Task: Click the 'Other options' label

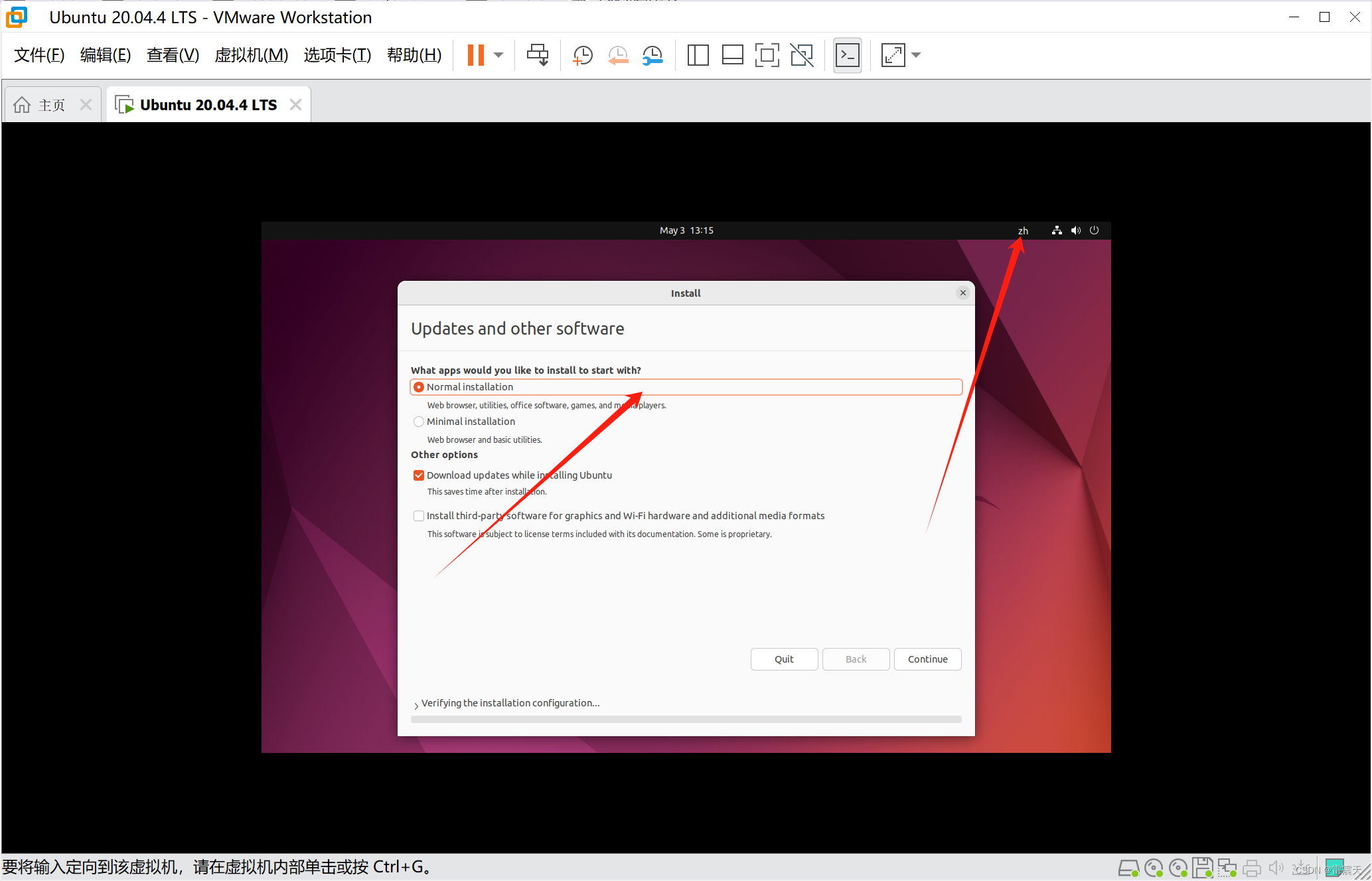Action: (444, 455)
